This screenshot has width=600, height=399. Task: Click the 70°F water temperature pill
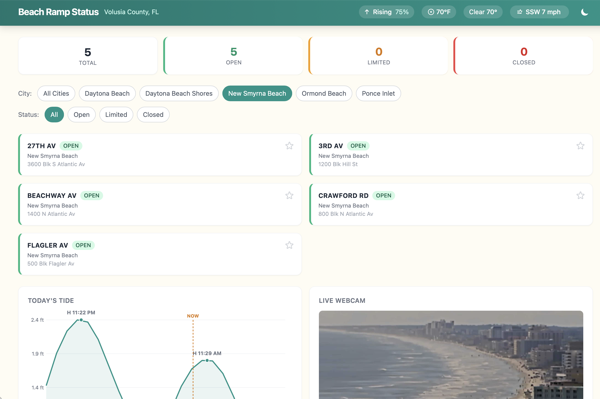[439, 12]
